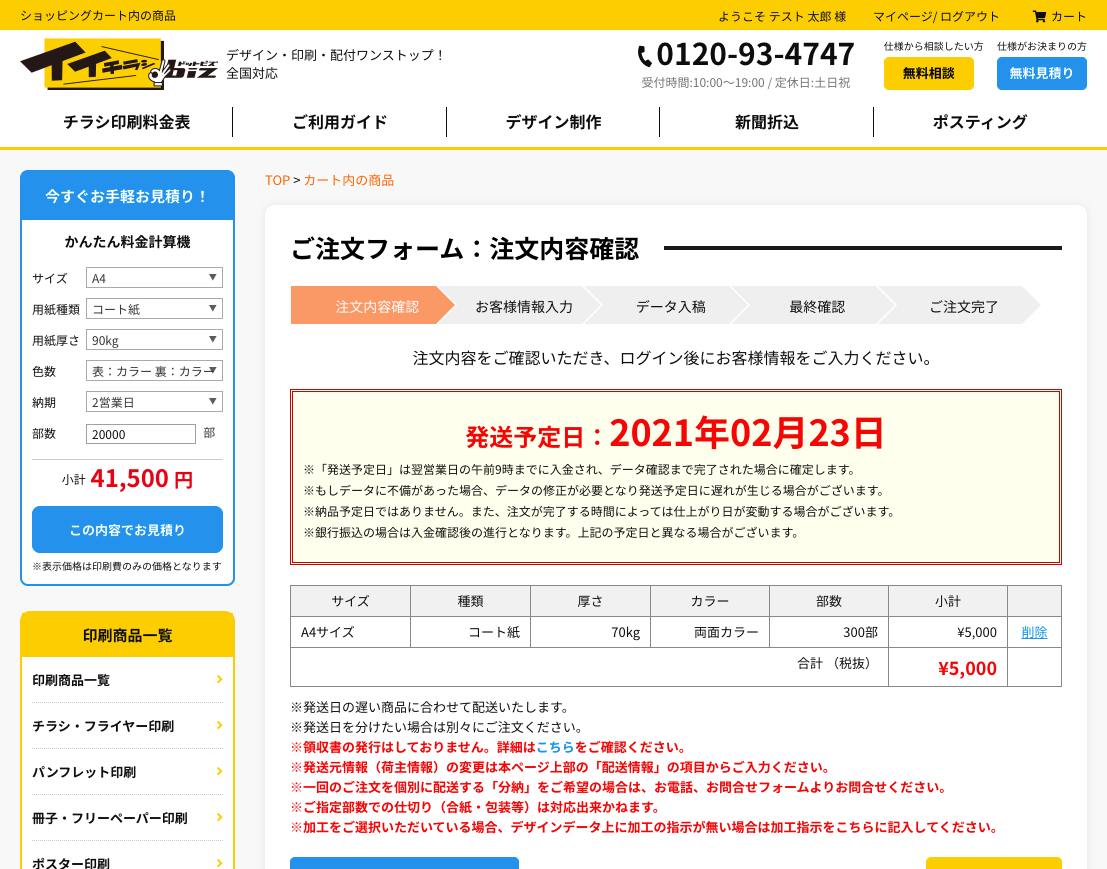
Task: Expand the 用紙種類 dropdown showing コート紙
Action: (x=154, y=309)
